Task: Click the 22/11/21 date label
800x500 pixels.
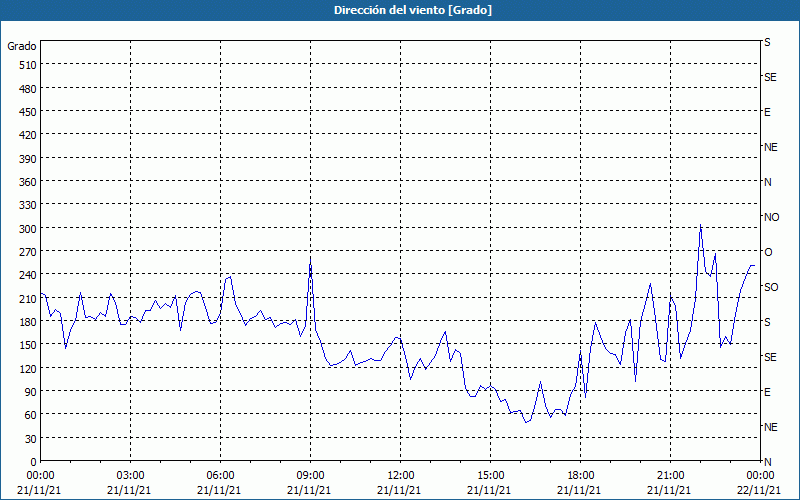Action: pyautogui.click(x=759, y=490)
